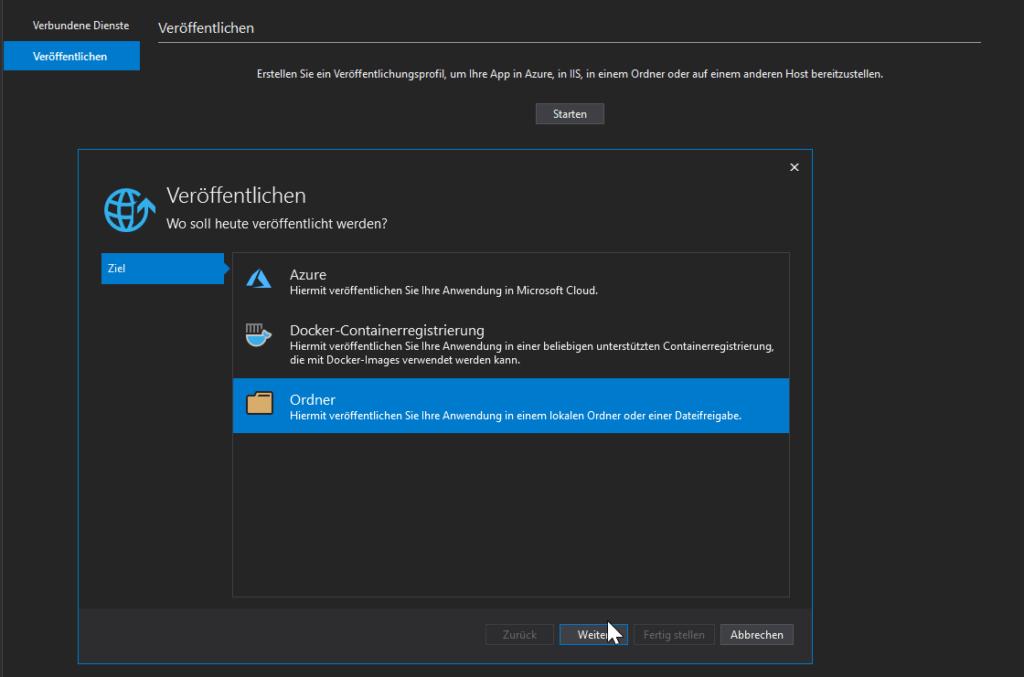Click the Azure triangle logo icon
The width and height of the screenshot is (1024, 677).
pos(259,279)
